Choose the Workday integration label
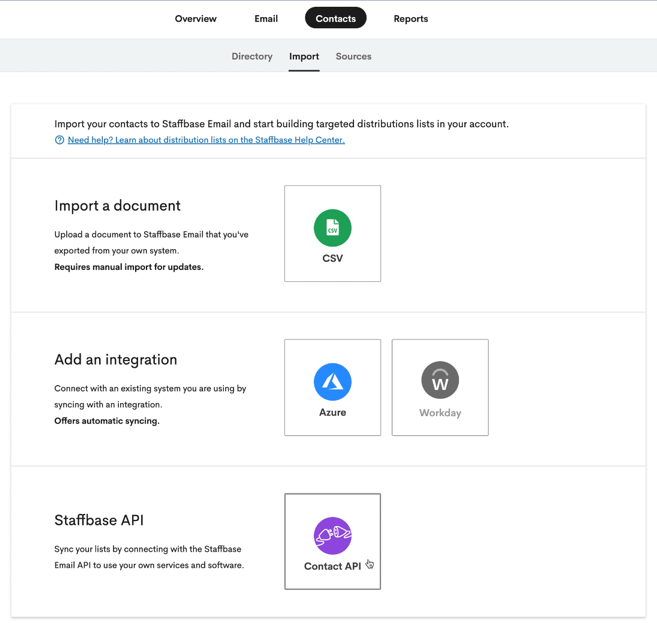 click(440, 413)
